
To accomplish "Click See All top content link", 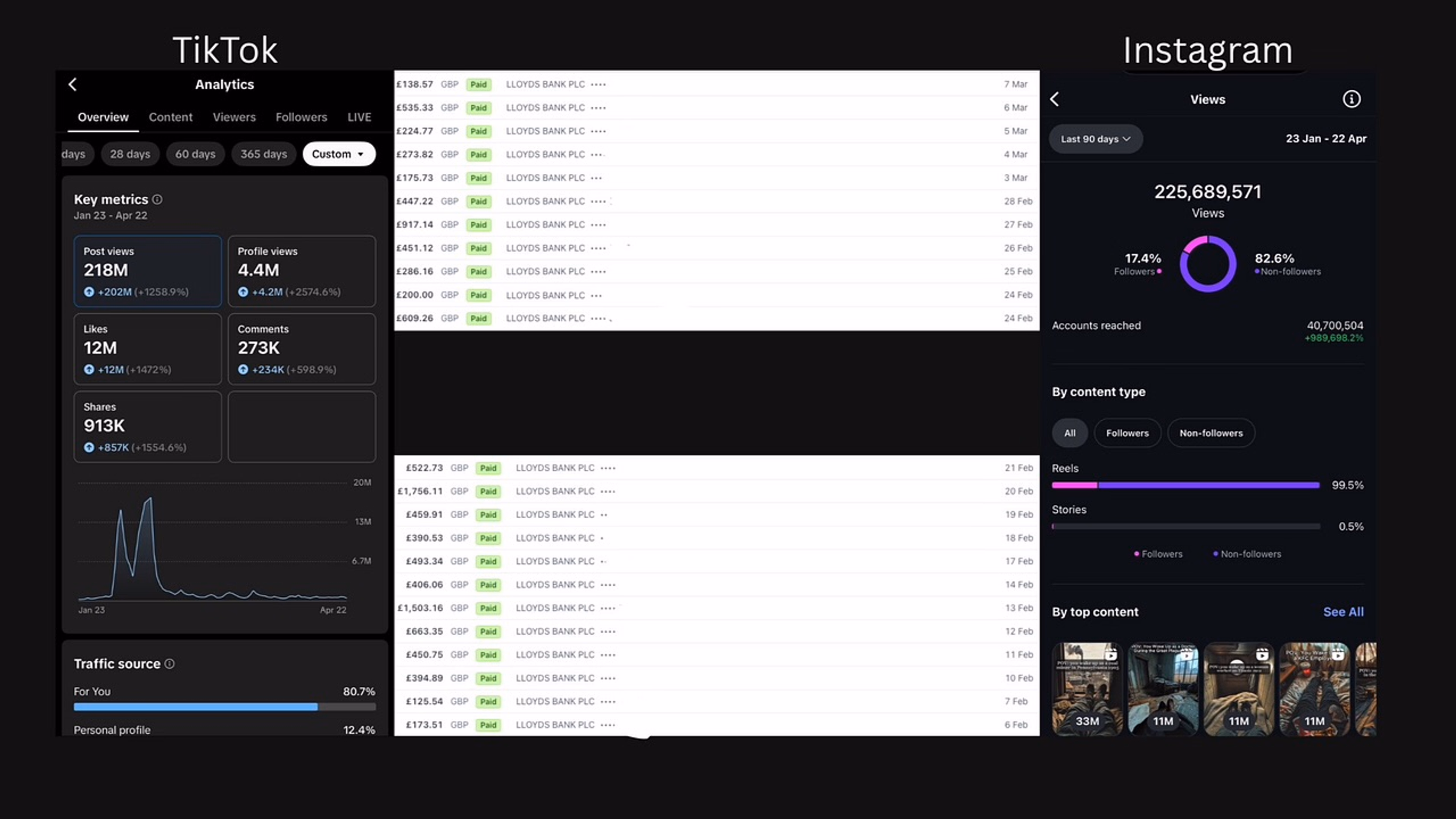I will (x=1343, y=612).
